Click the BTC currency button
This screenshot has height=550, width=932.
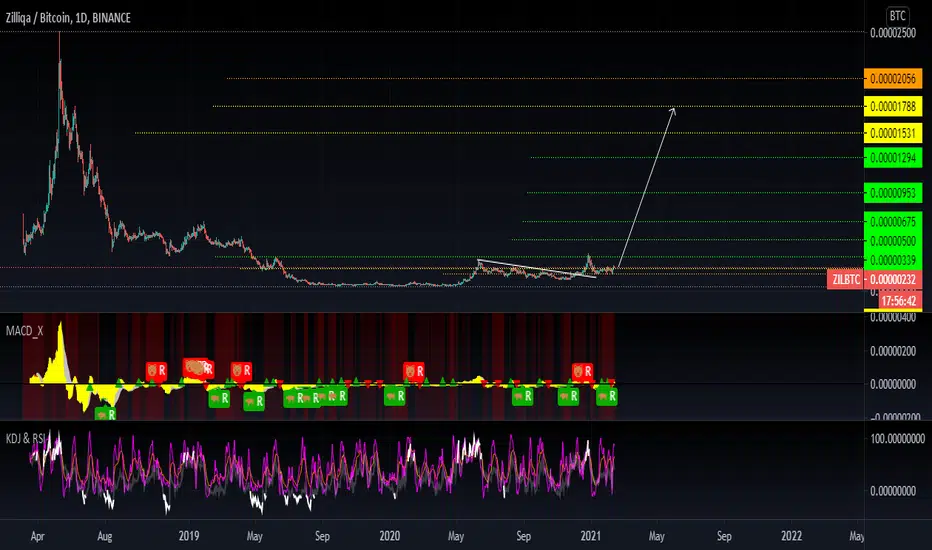pos(897,15)
